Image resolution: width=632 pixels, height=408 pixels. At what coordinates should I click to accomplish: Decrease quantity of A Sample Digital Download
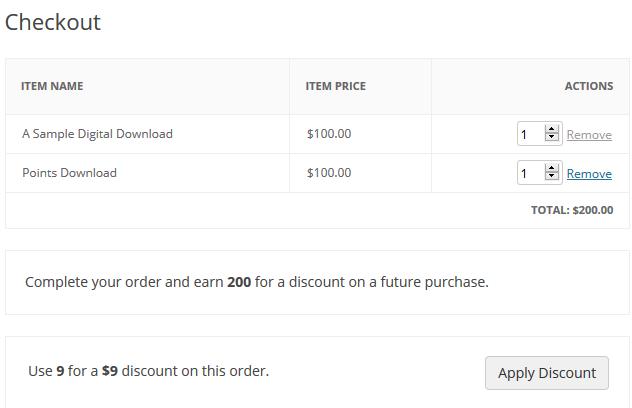coord(551,138)
